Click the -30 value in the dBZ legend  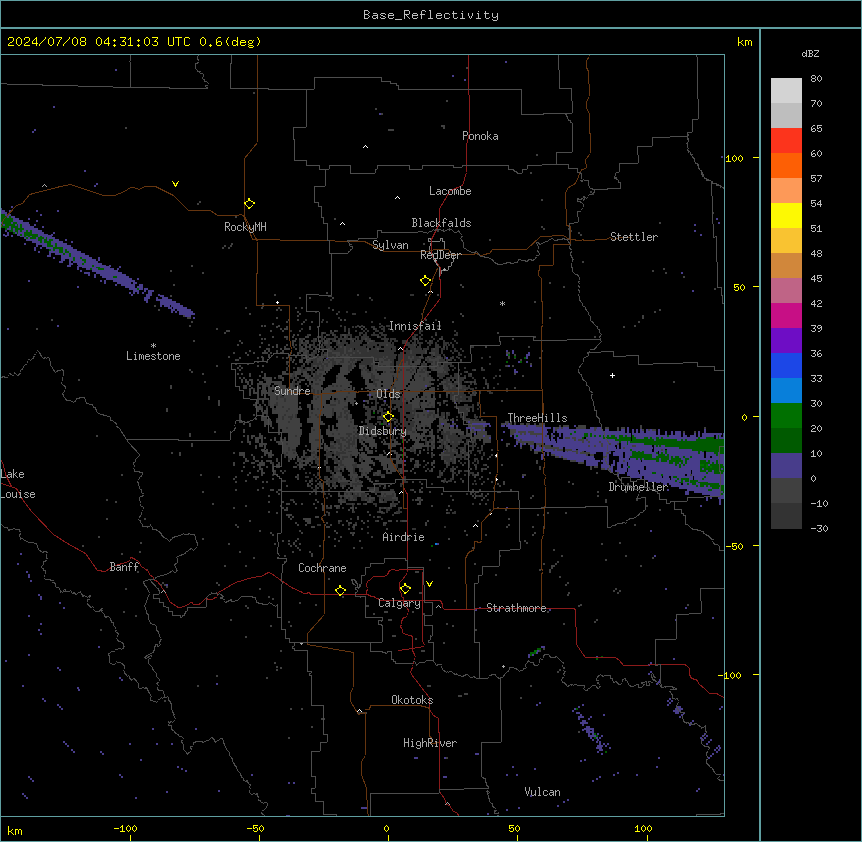point(819,529)
